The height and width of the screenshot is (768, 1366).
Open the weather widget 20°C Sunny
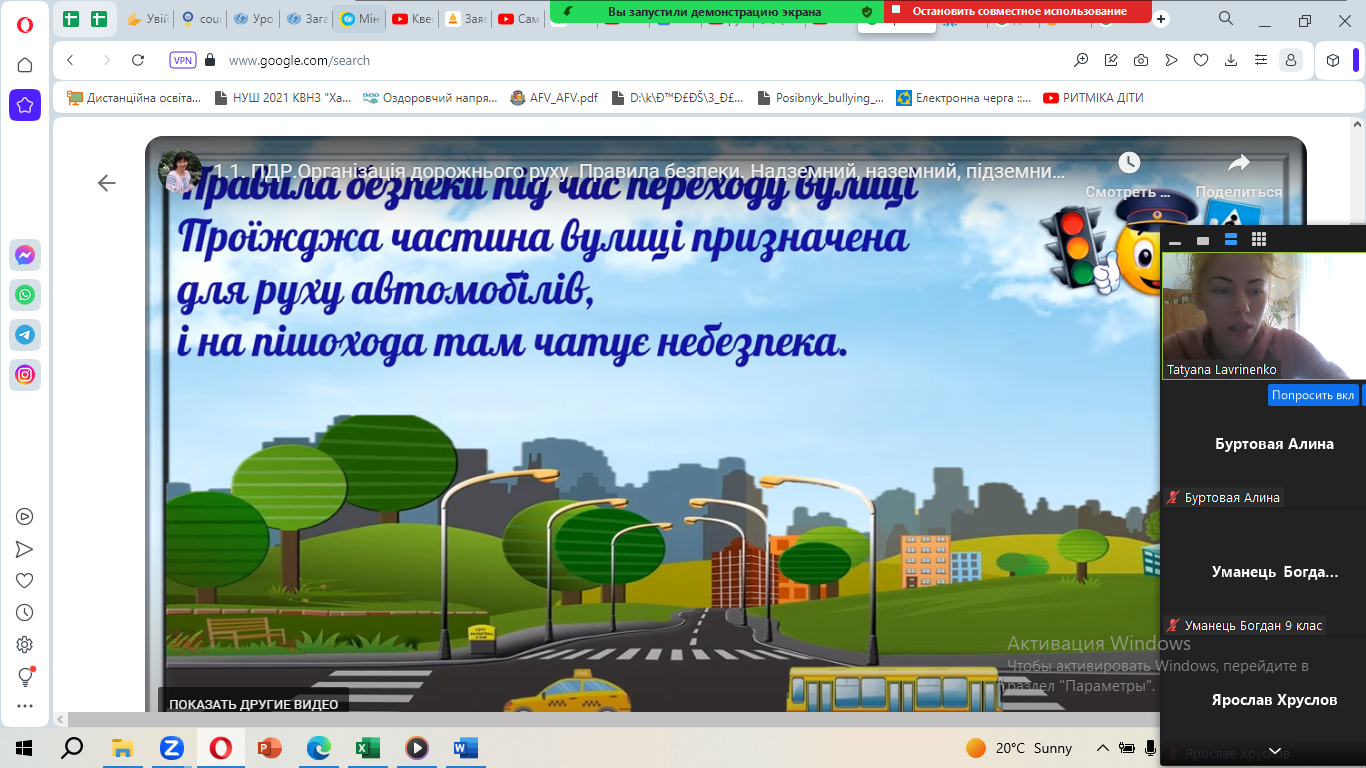(1019, 748)
